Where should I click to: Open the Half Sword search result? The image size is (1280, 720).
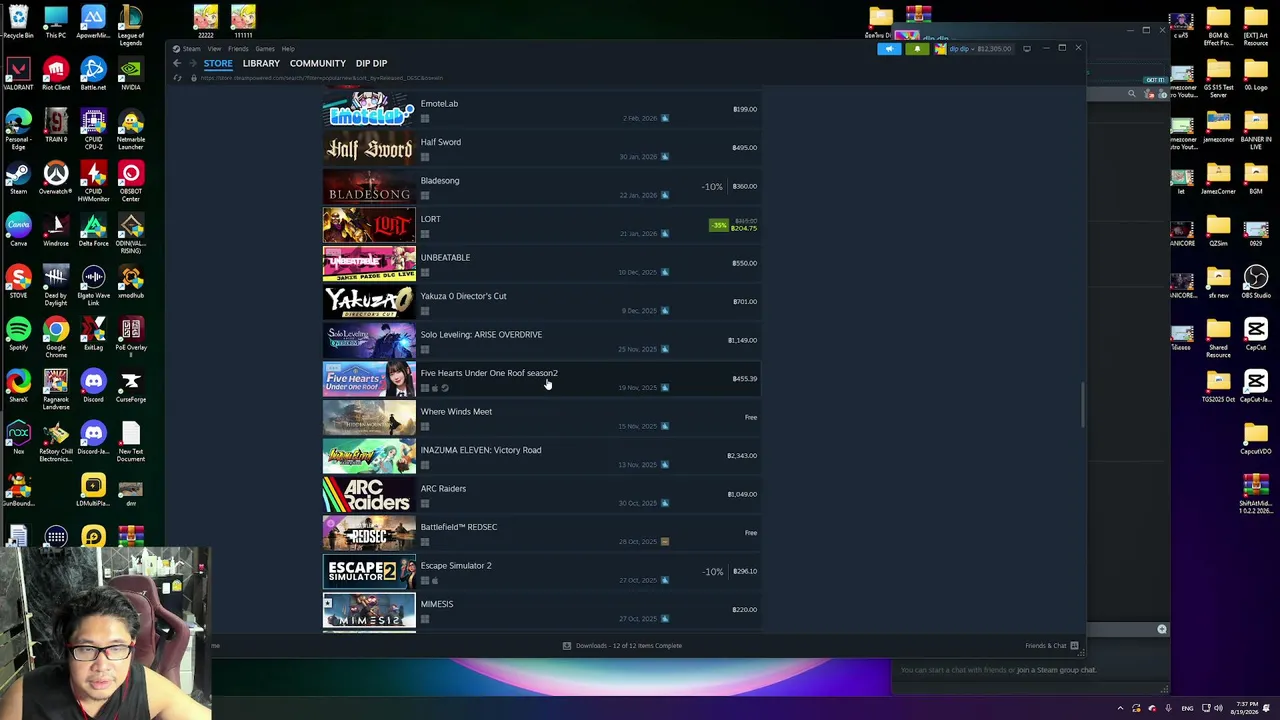click(541, 148)
